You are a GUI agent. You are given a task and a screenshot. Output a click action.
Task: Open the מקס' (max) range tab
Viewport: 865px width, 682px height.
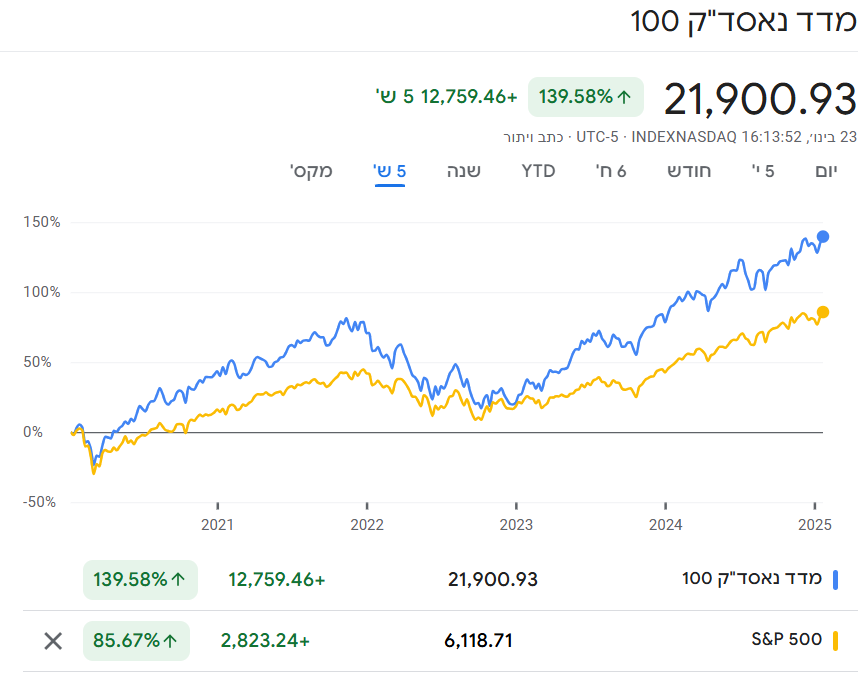(x=312, y=171)
